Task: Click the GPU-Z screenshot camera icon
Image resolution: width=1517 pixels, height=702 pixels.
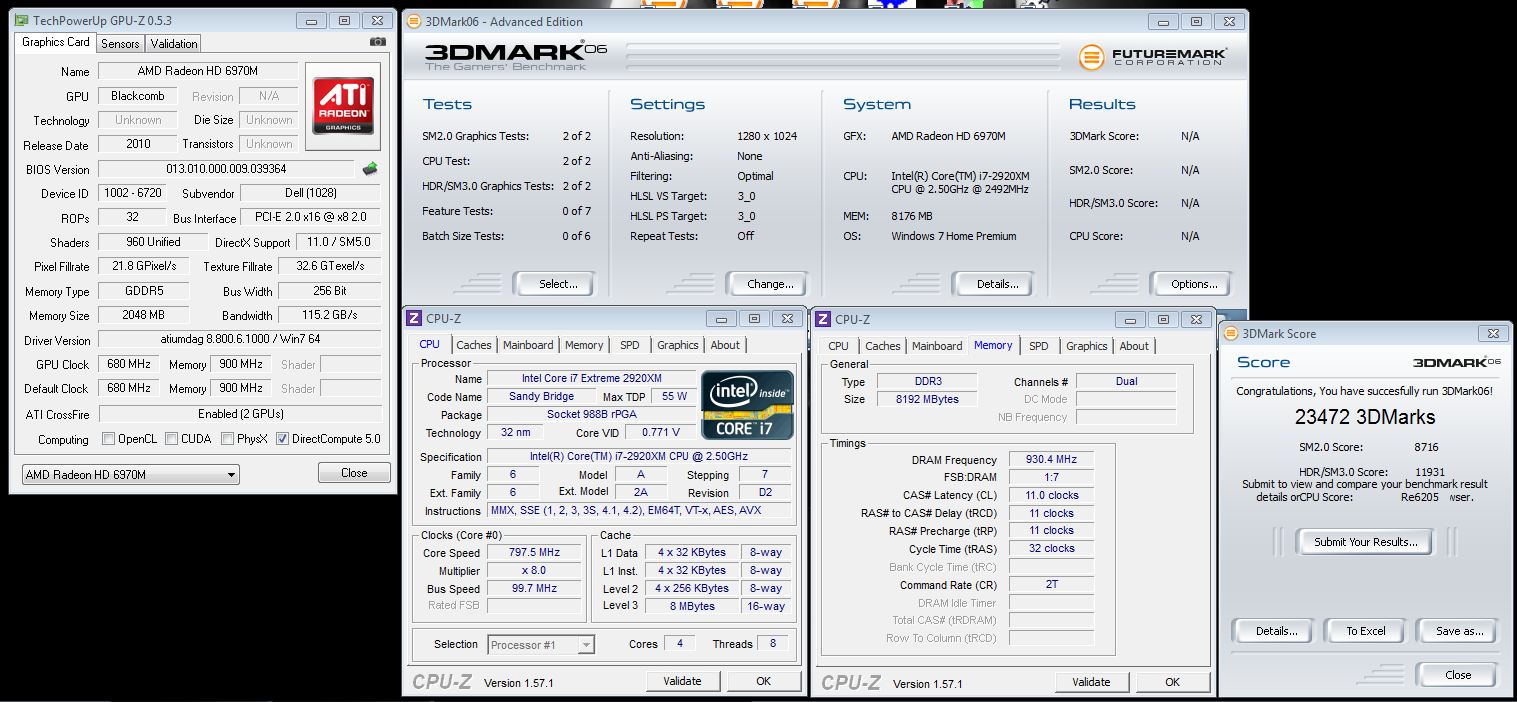Action: [377, 42]
